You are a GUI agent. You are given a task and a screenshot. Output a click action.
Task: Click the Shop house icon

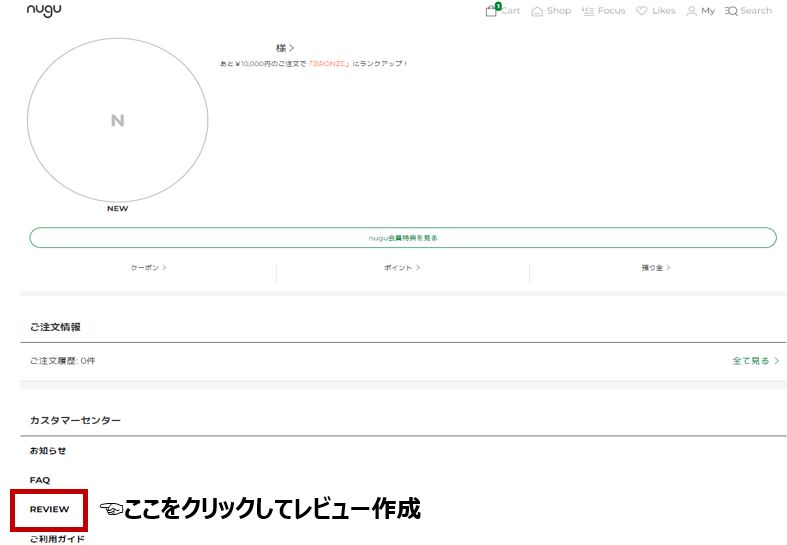(537, 11)
